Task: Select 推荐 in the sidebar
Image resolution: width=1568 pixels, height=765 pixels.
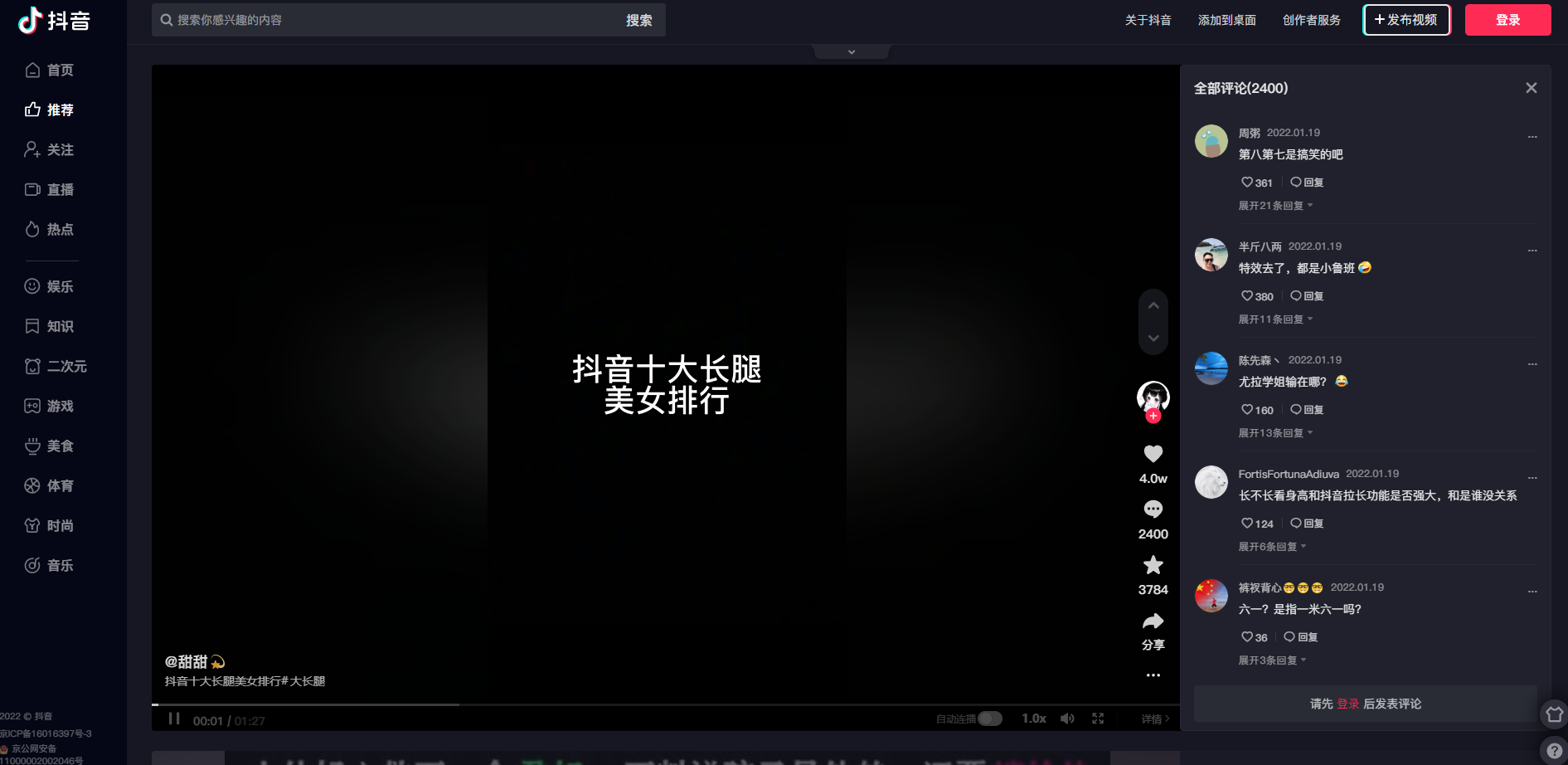Action: [50, 110]
